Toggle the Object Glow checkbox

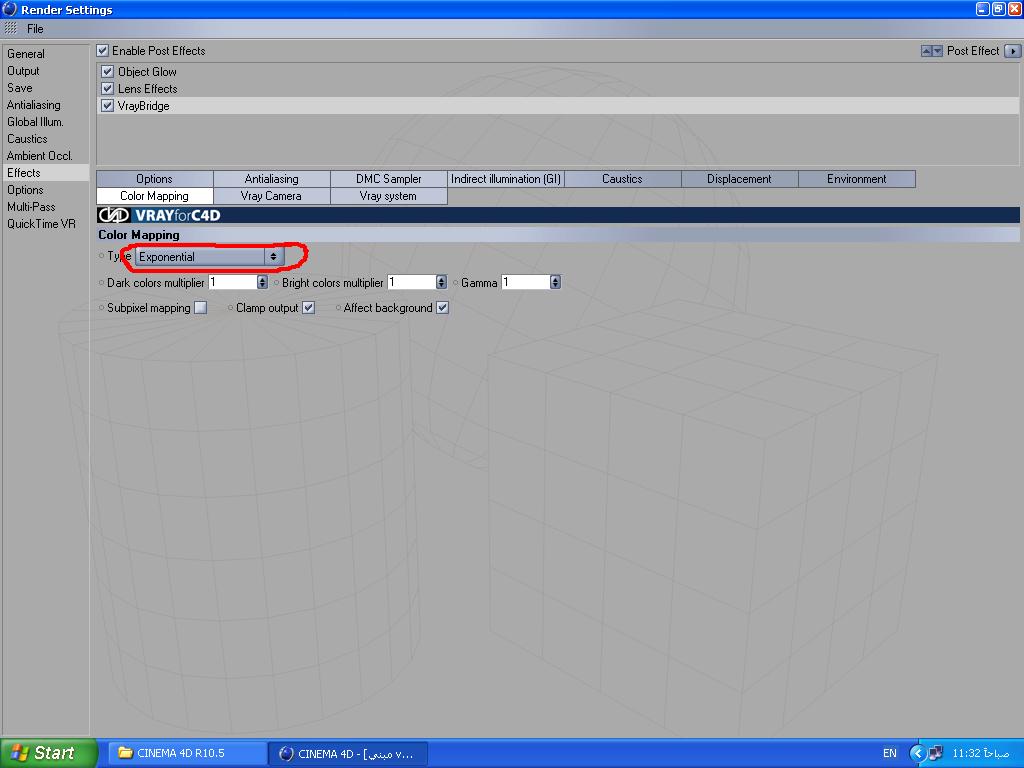point(108,71)
